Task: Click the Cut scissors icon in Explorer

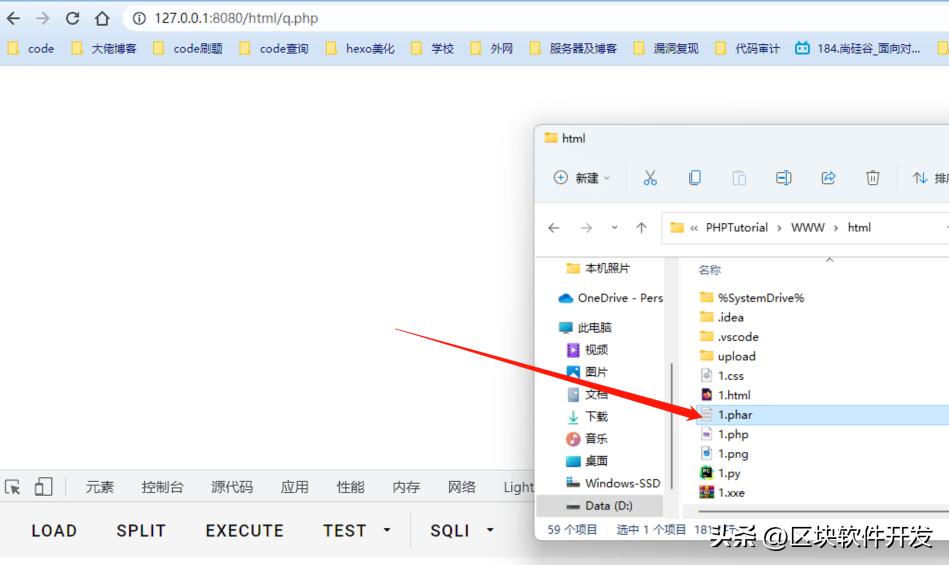Action: tap(650, 178)
